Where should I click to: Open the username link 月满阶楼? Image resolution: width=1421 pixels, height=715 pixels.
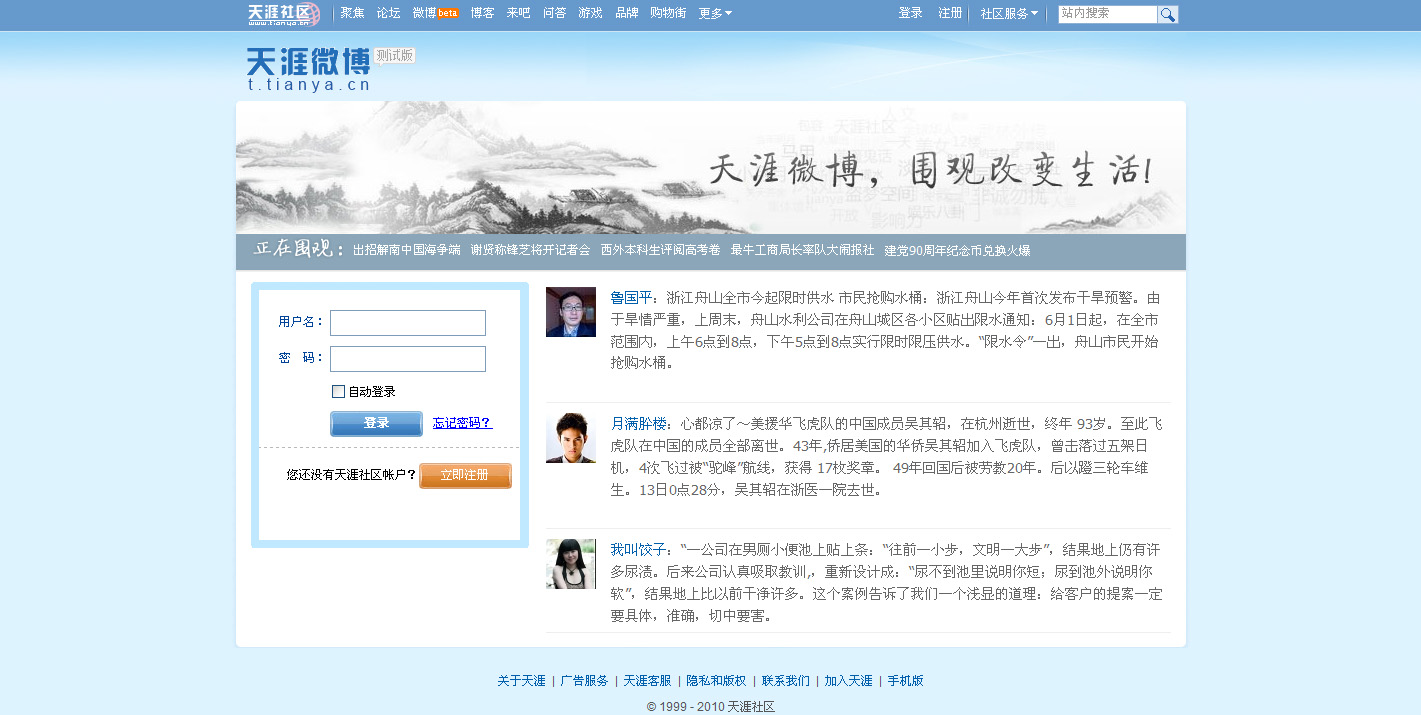[x=637, y=424]
